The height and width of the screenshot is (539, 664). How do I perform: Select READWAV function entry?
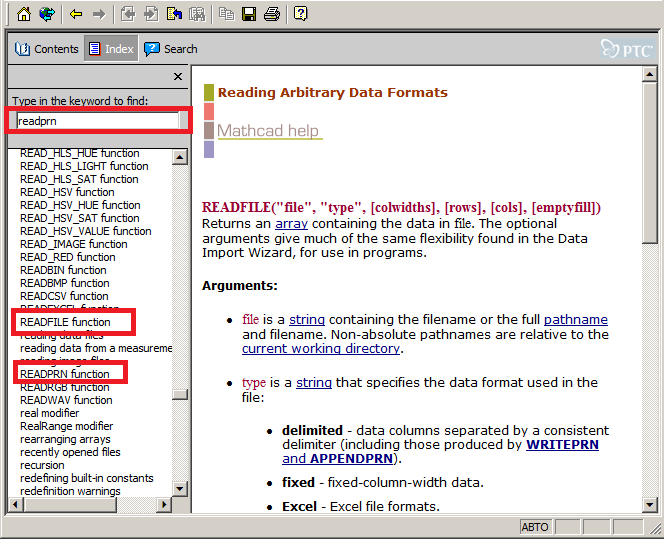pos(66,401)
